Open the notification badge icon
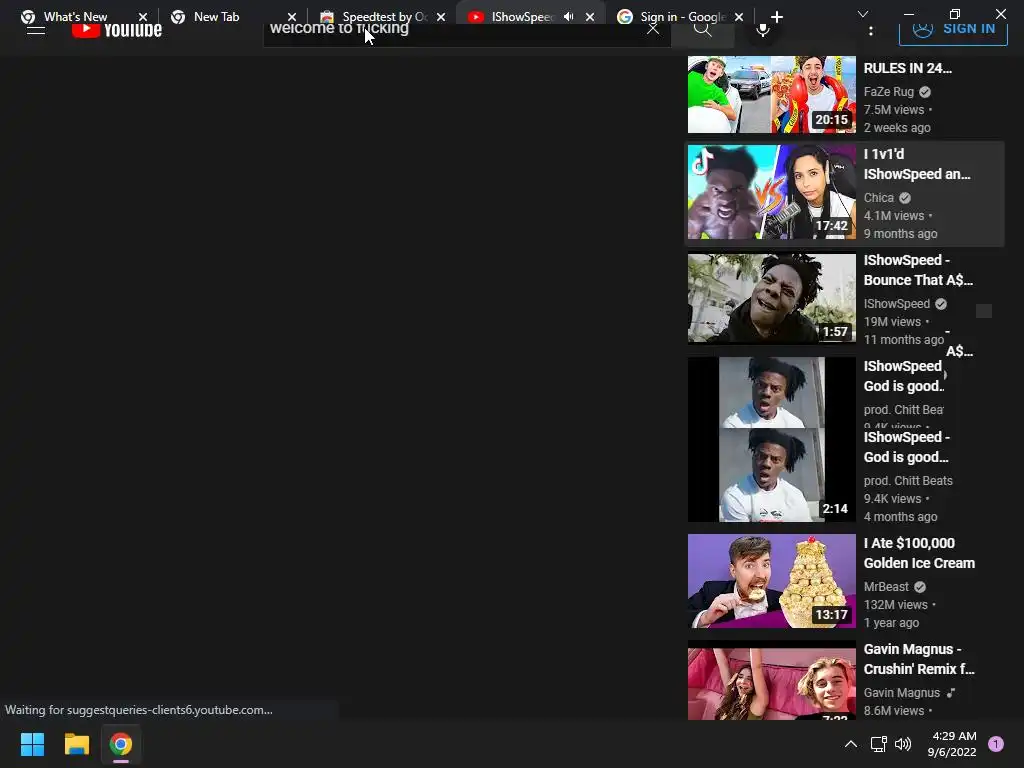Image resolution: width=1024 pixels, height=768 pixels. [995, 744]
